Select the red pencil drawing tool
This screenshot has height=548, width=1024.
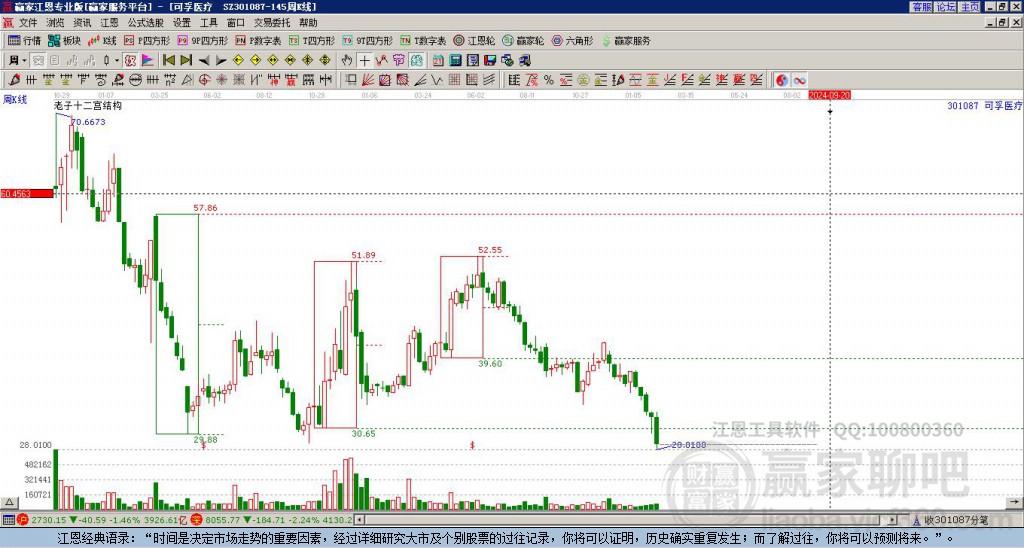coord(14,80)
